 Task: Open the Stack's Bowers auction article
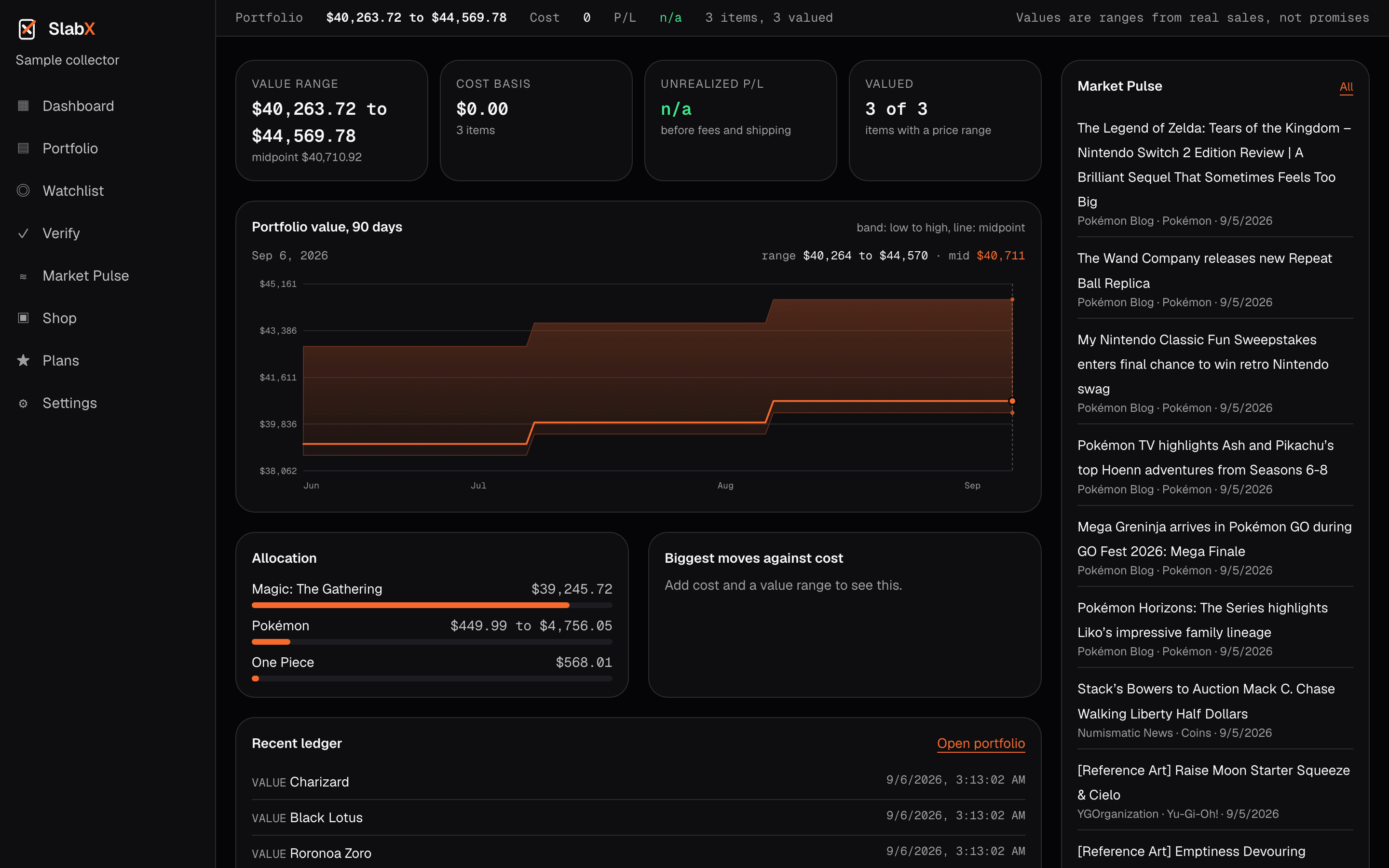1206,702
